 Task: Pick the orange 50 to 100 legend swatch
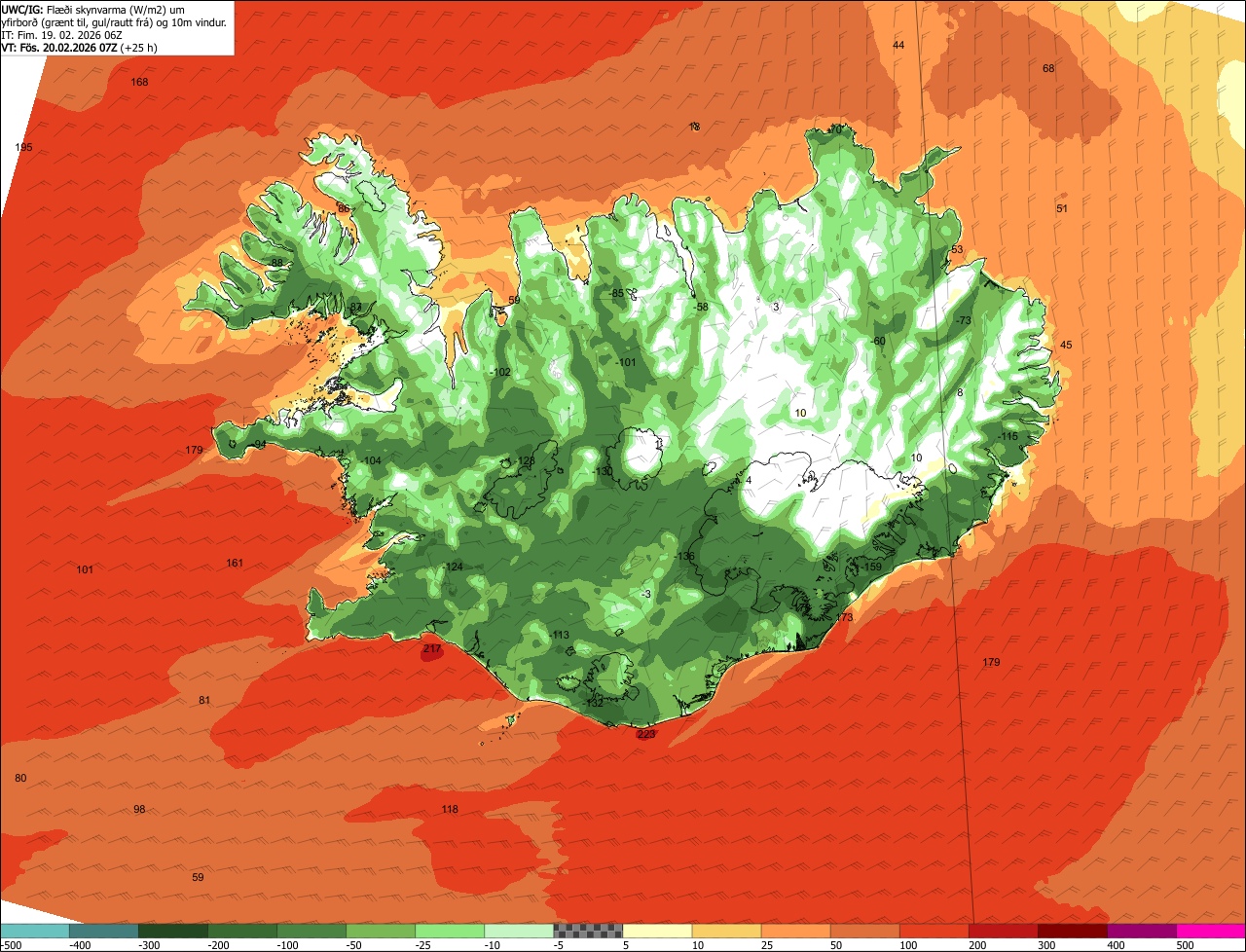tap(864, 931)
